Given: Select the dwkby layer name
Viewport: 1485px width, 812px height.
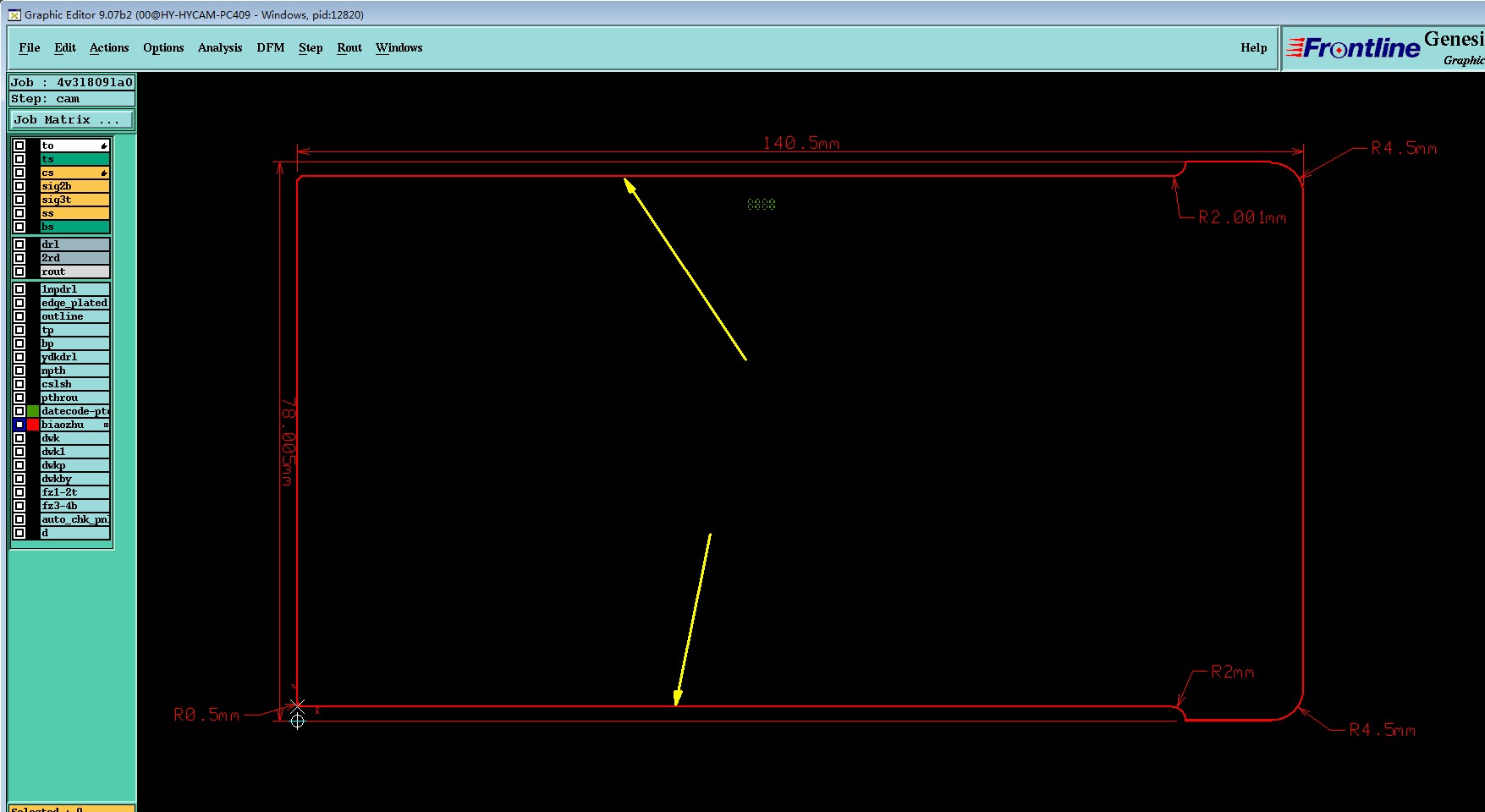Looking at the screenshot, I should click(x=75, y=479).
